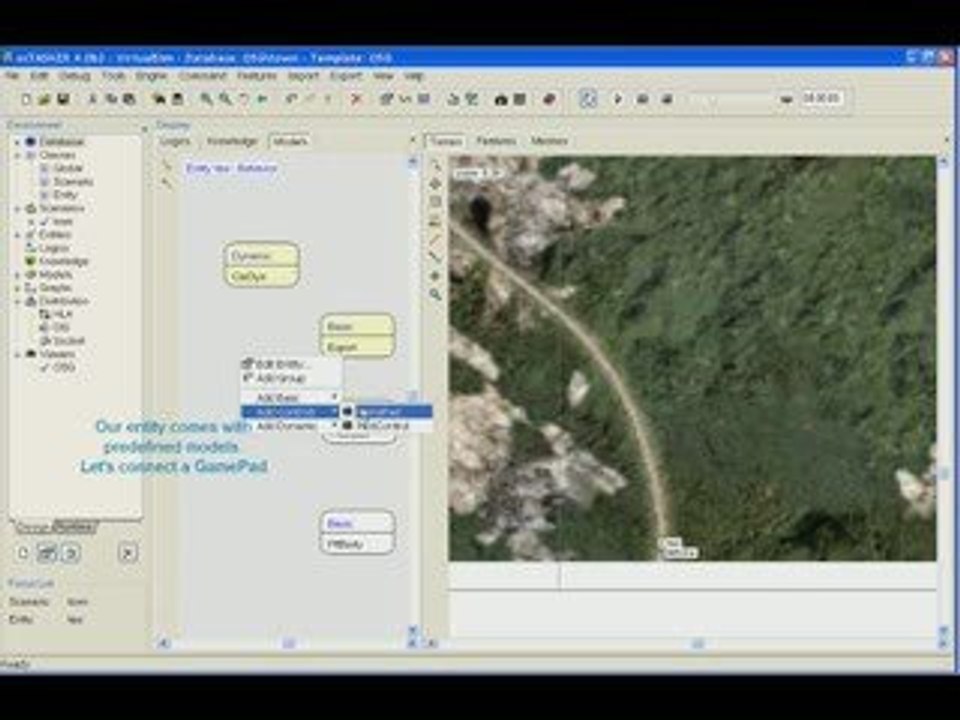Switch to the Monitors tab

click(549, 141)
